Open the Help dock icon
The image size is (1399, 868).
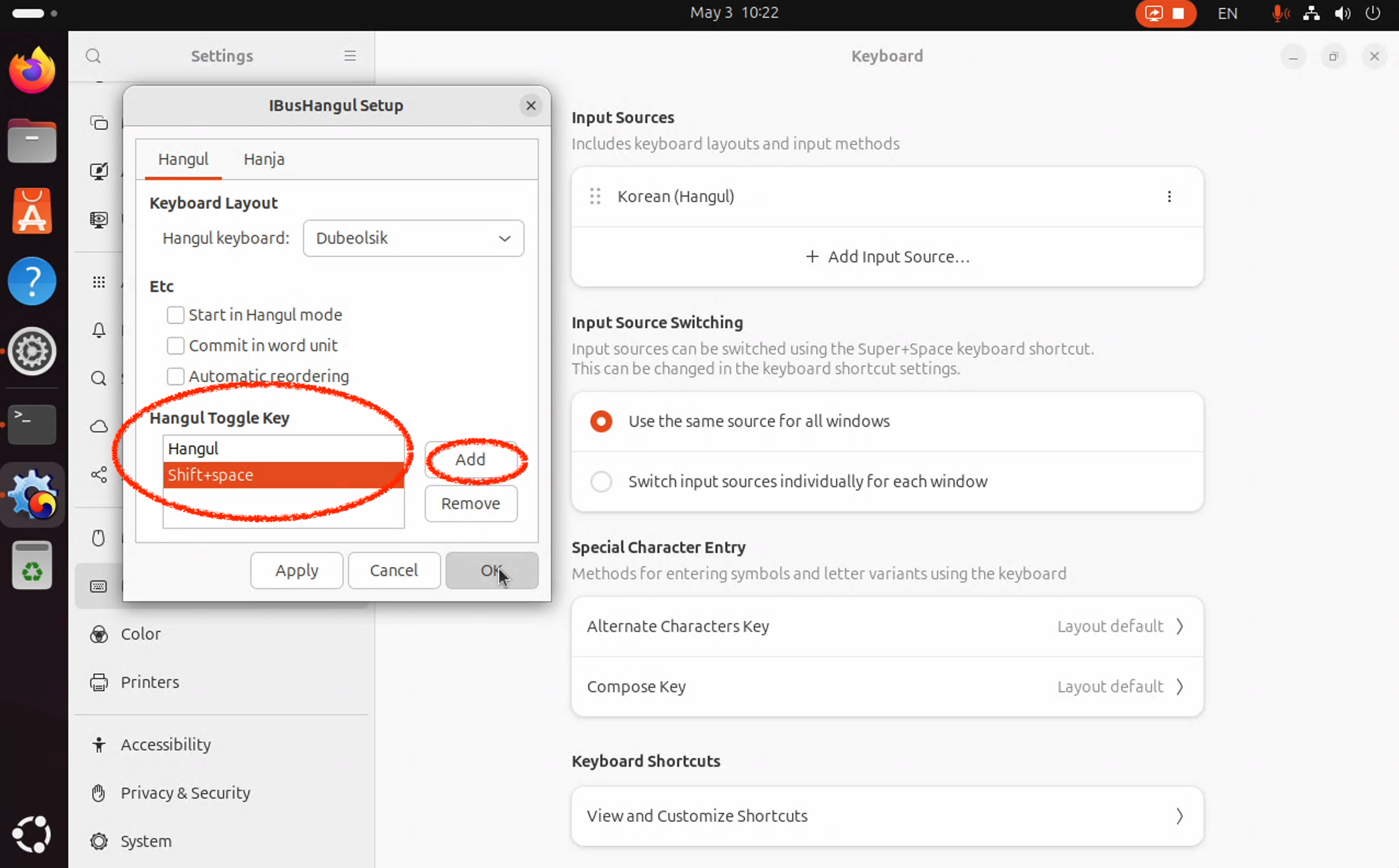32,281
